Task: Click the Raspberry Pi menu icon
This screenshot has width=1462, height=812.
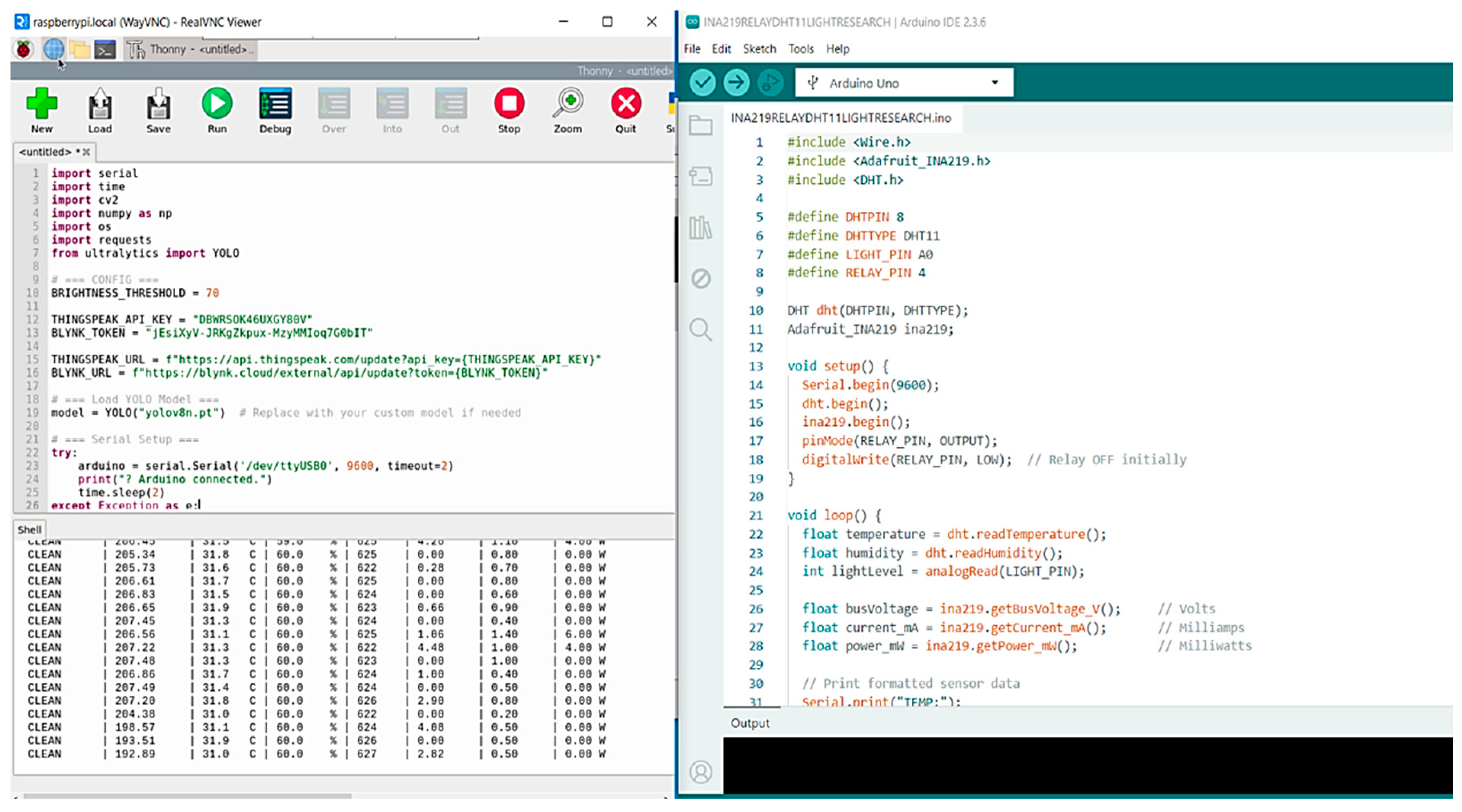Action: click(23, 50)
